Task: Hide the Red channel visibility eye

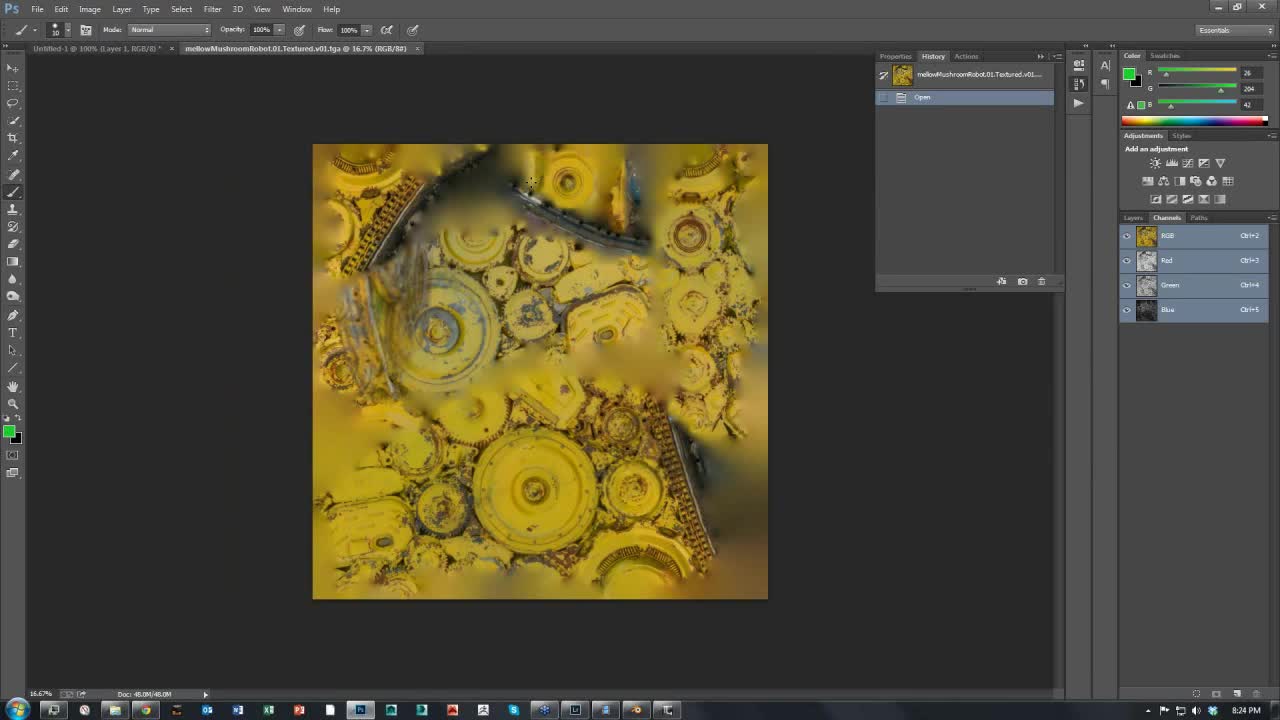Action: click(1127, 261)
